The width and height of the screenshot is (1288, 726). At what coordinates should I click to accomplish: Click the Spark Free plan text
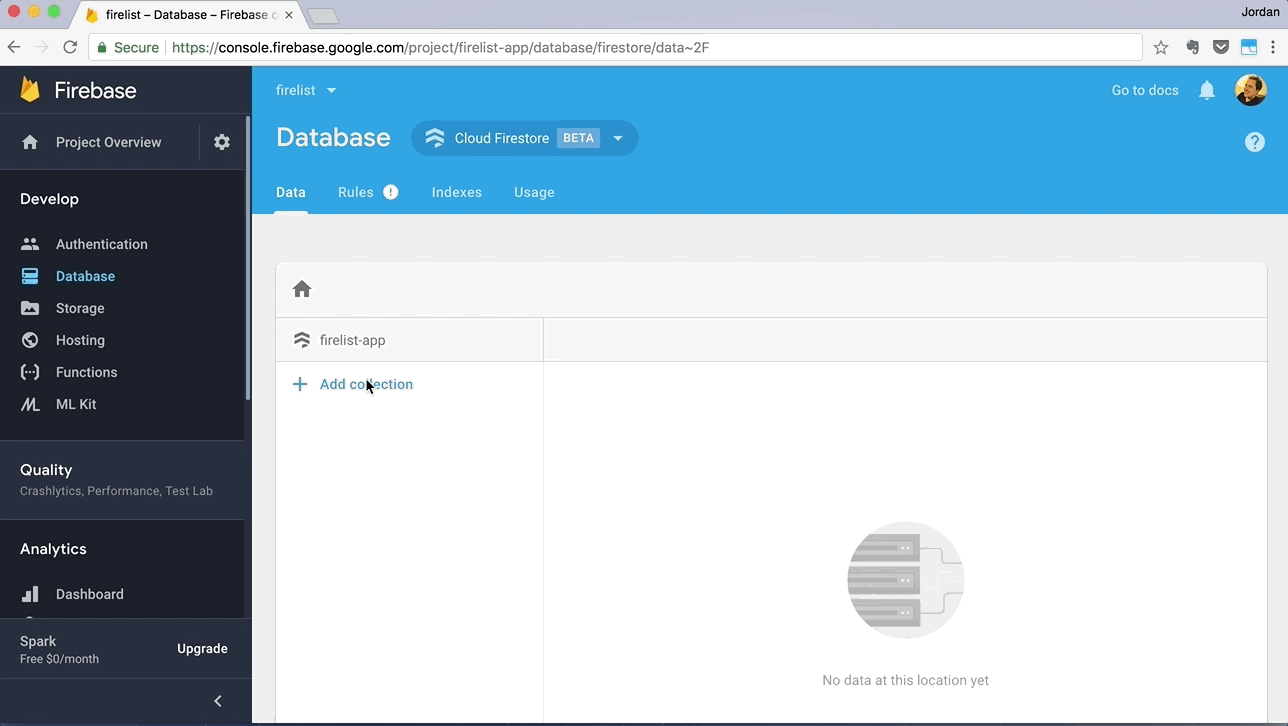coord(60,650)
